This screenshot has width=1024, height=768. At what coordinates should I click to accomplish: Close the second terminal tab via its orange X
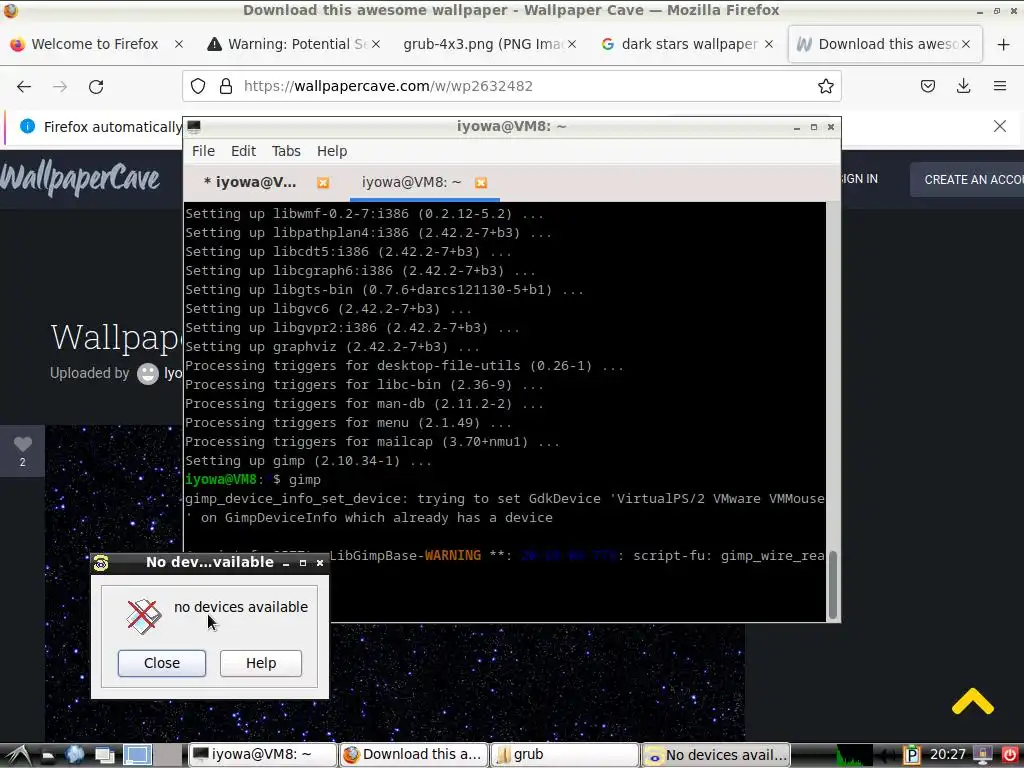point(481,183)
